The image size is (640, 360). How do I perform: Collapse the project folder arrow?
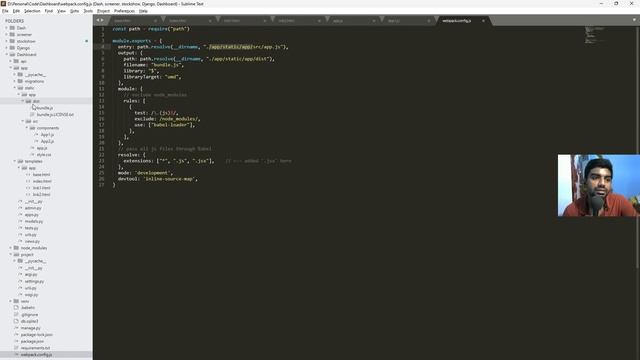pos(11,254)
